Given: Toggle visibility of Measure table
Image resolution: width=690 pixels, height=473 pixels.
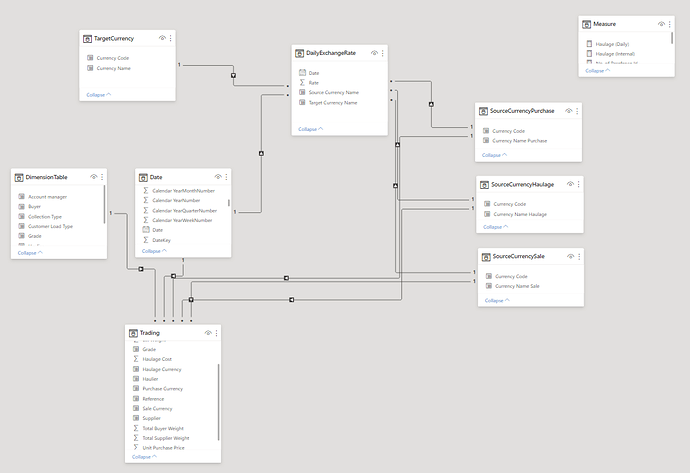Looking at the screenshot, I should [661, 24].
